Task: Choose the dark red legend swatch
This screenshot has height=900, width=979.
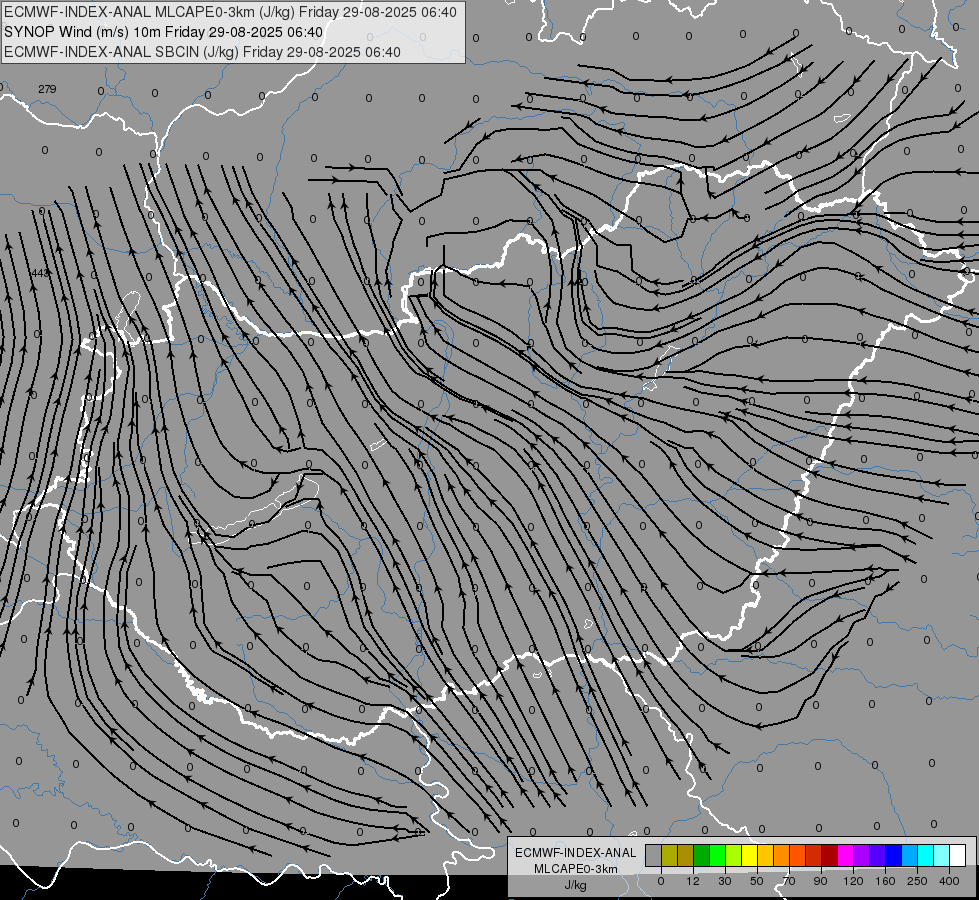Action: coord(829,855)
